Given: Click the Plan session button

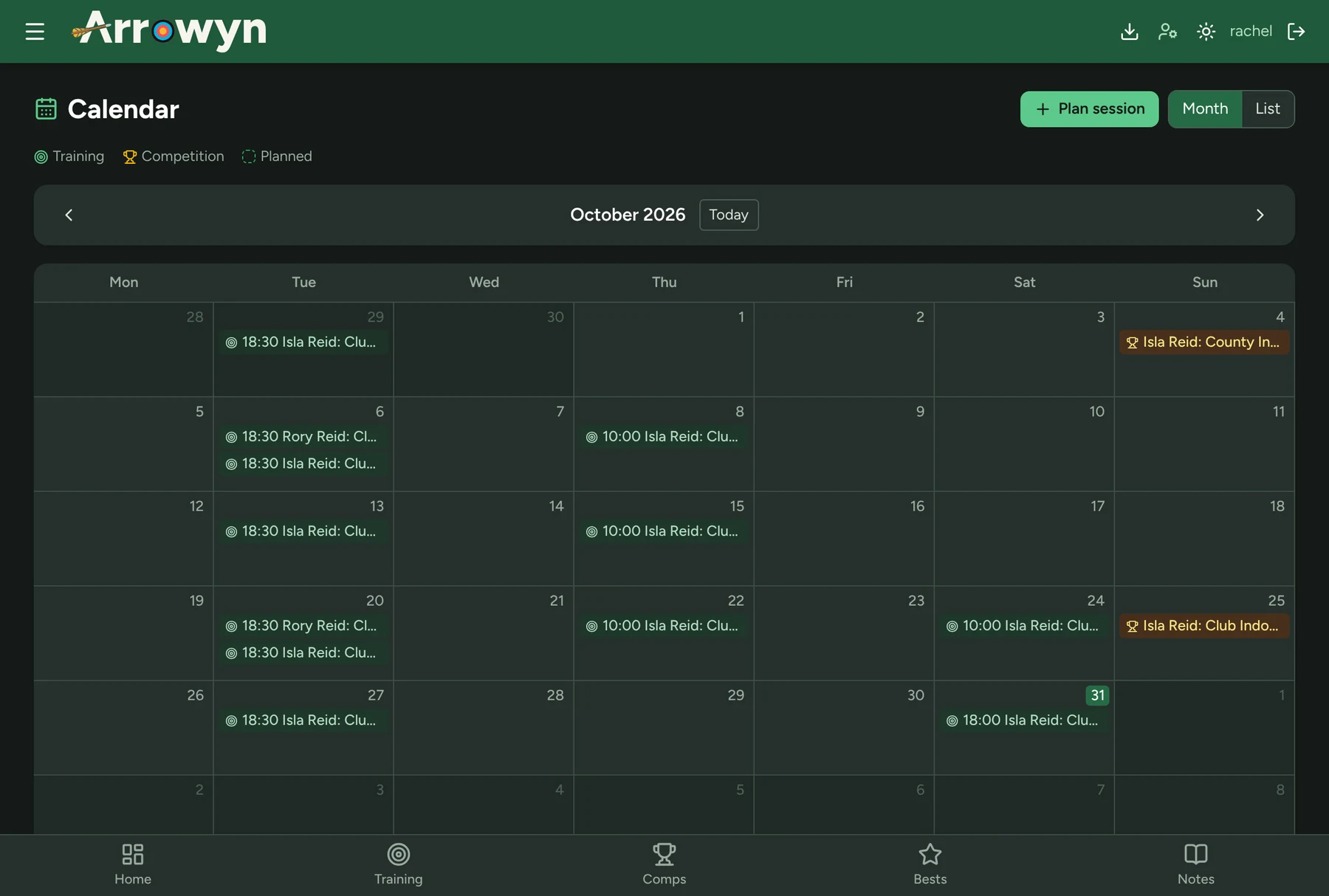Looking at the screenshot, I should [1089, 108].
